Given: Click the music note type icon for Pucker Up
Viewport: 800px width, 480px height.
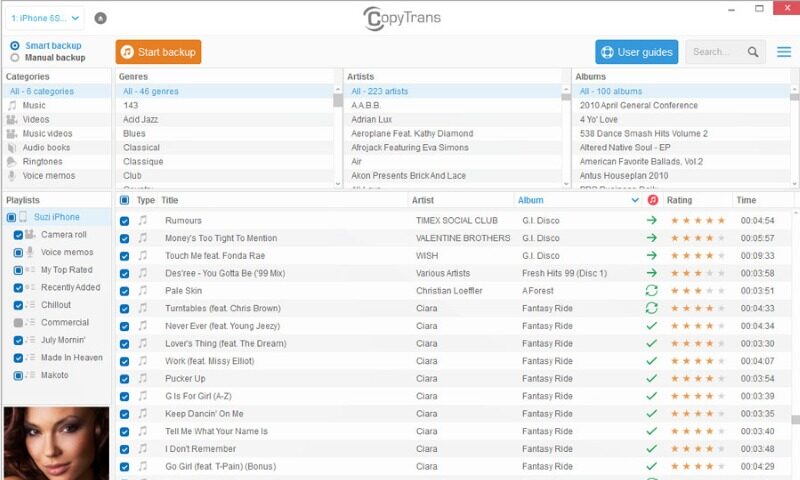Looking at the screenshot, I should 143,378.
